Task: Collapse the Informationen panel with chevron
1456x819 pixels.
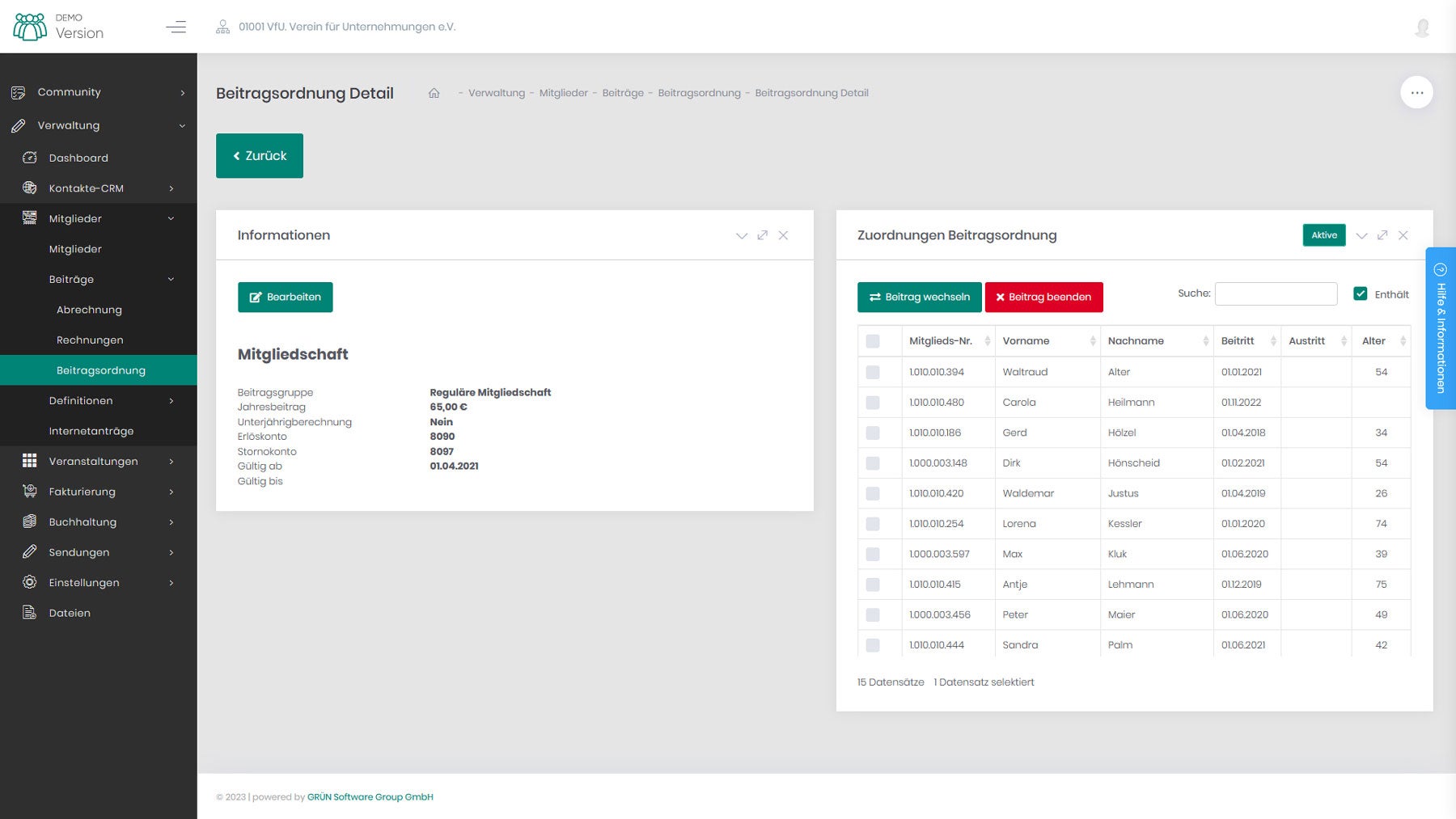Action: coord(741,235)
